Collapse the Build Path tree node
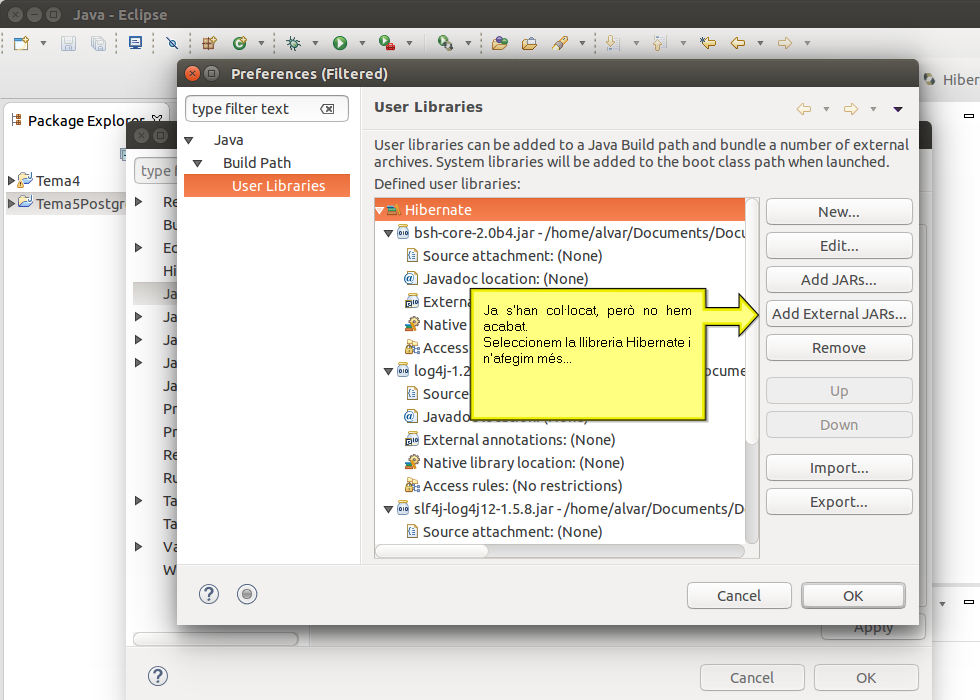The height and width of the screenshot is (700, 980). 198,163
